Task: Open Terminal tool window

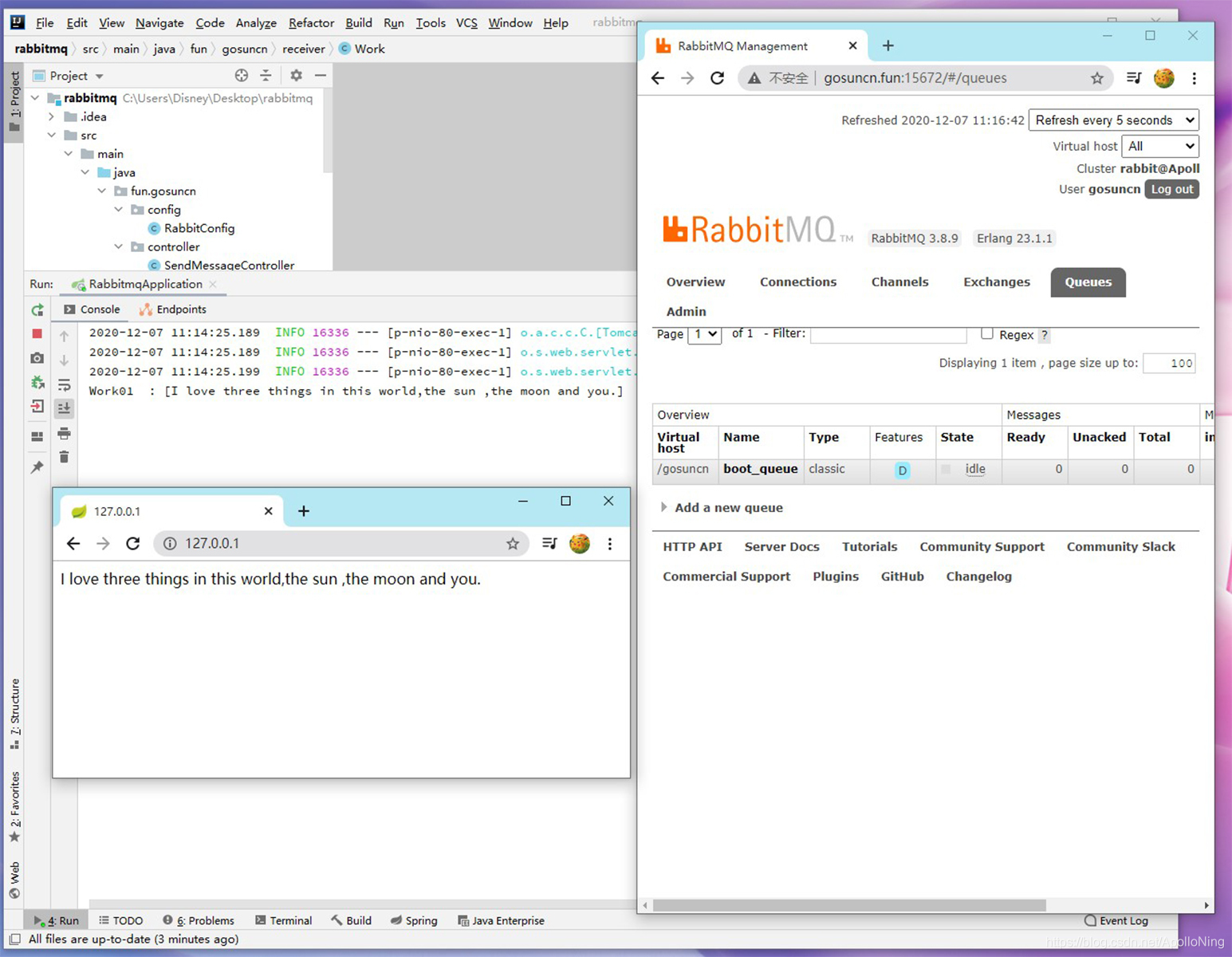Action: coord(283,920)
